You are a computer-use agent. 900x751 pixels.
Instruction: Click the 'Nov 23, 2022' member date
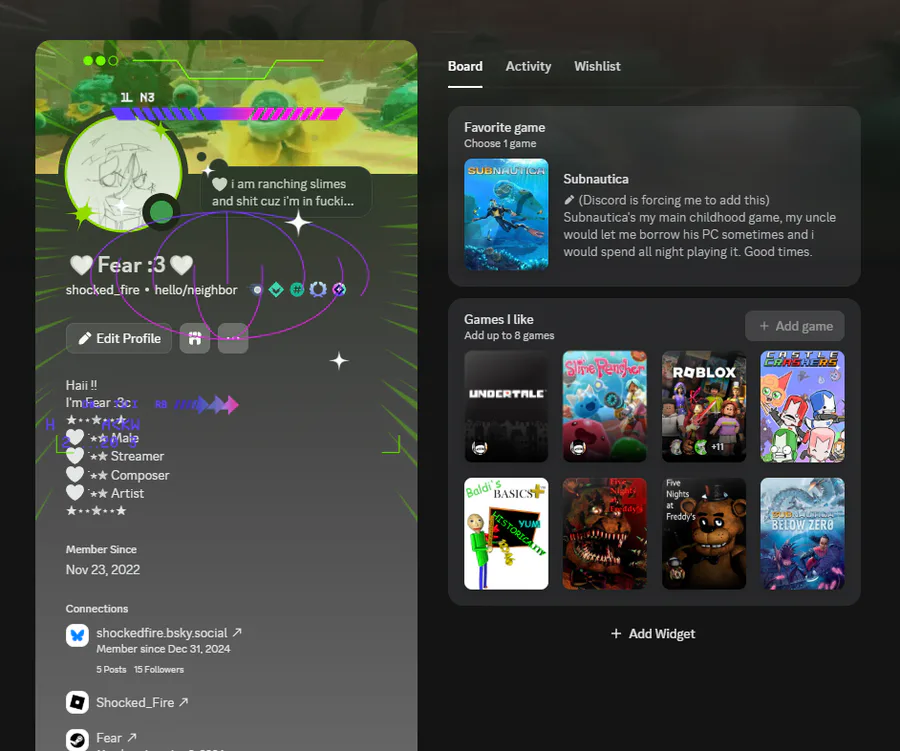tap(103, 570)
